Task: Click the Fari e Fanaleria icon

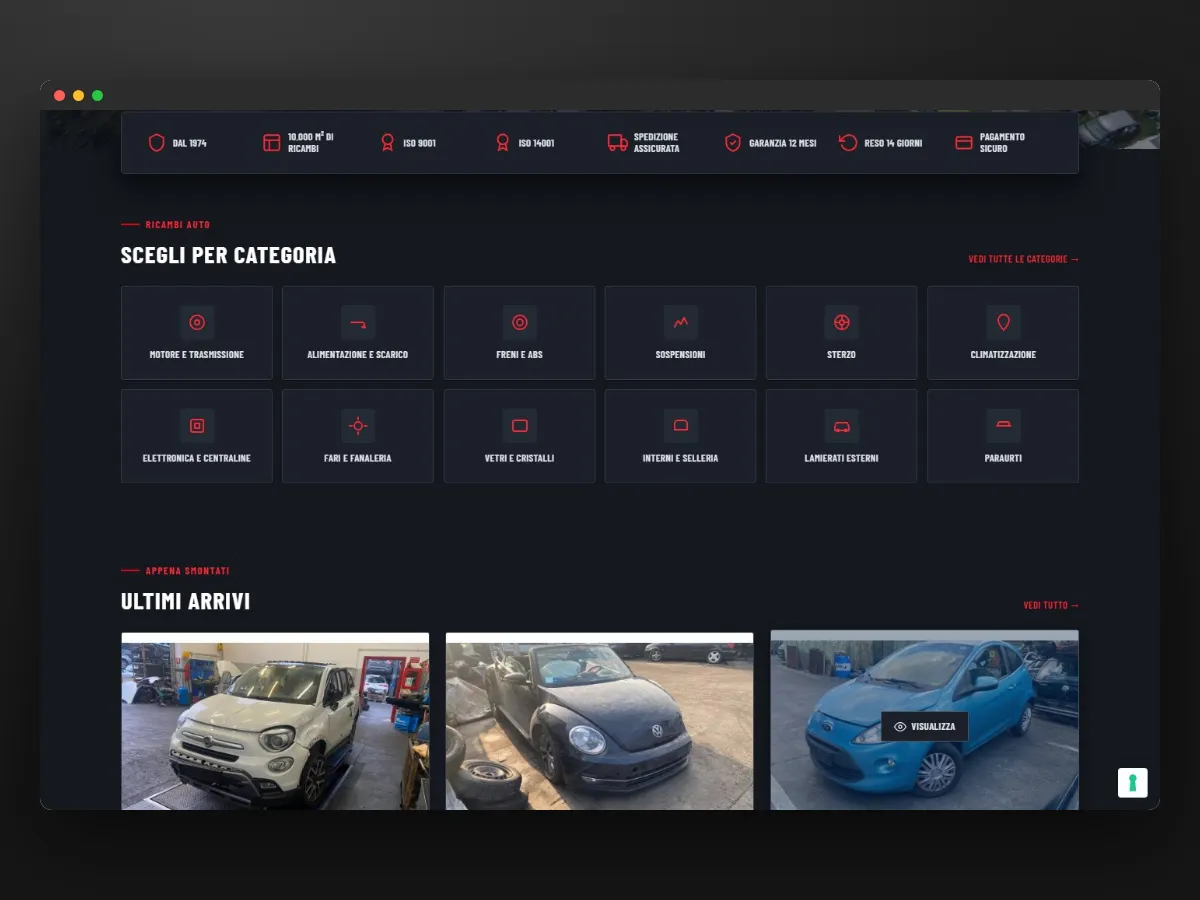Action: (358, 426)
